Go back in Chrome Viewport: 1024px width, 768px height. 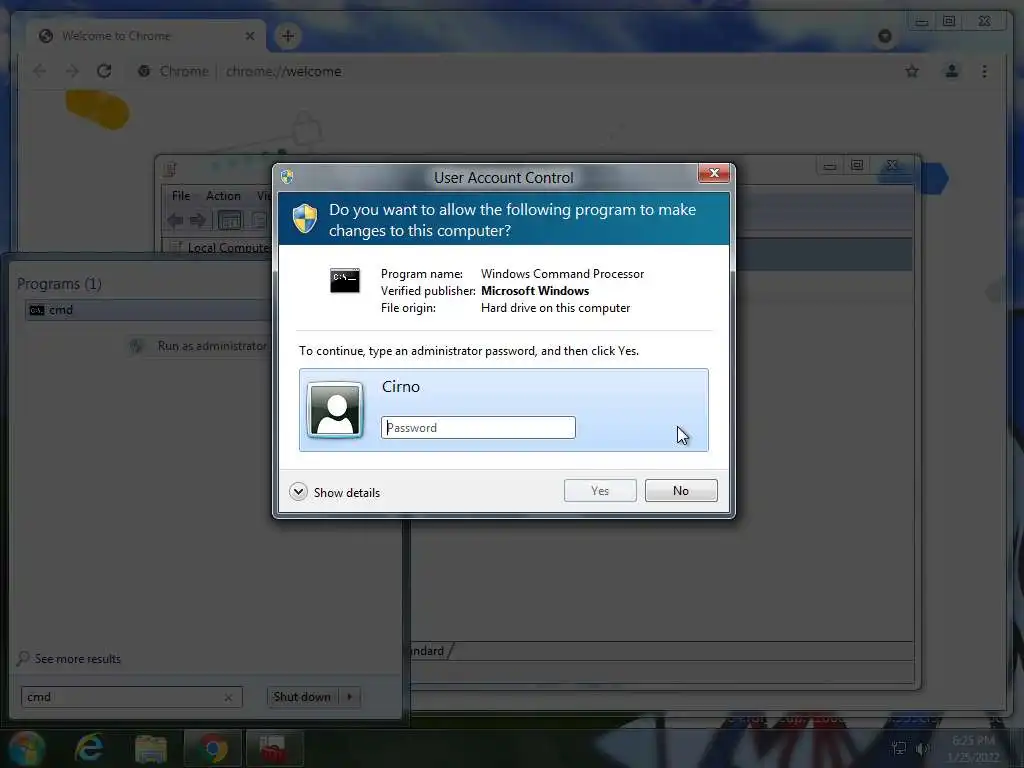[x=39, y=71]
